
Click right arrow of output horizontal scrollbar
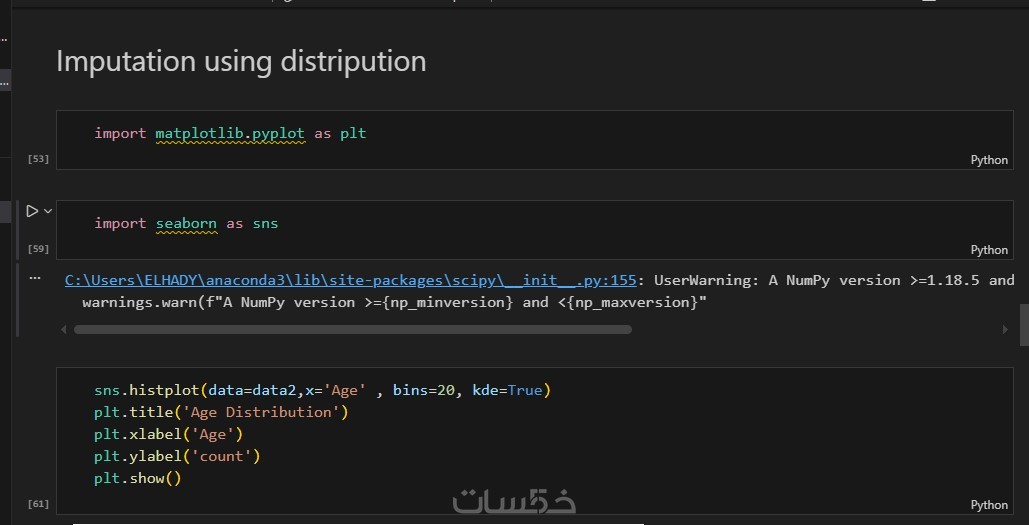[1005, 329]
